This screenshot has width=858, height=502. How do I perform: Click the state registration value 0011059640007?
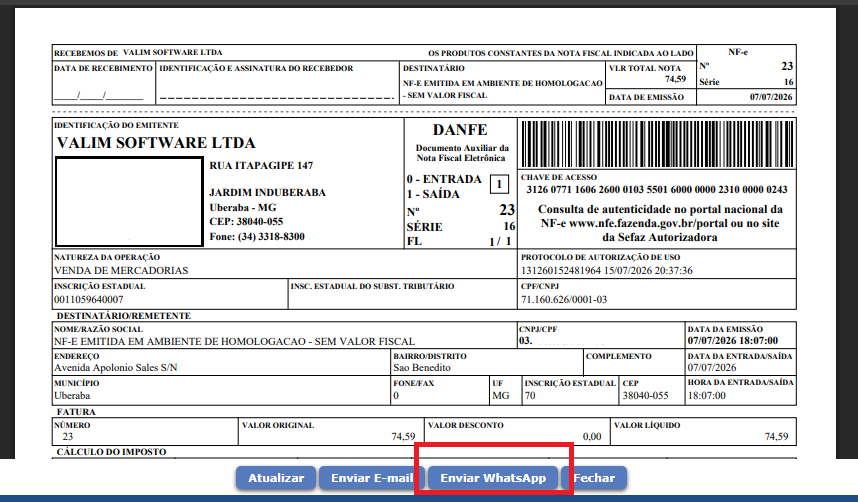pyautogui.click(x=89, y=299)
